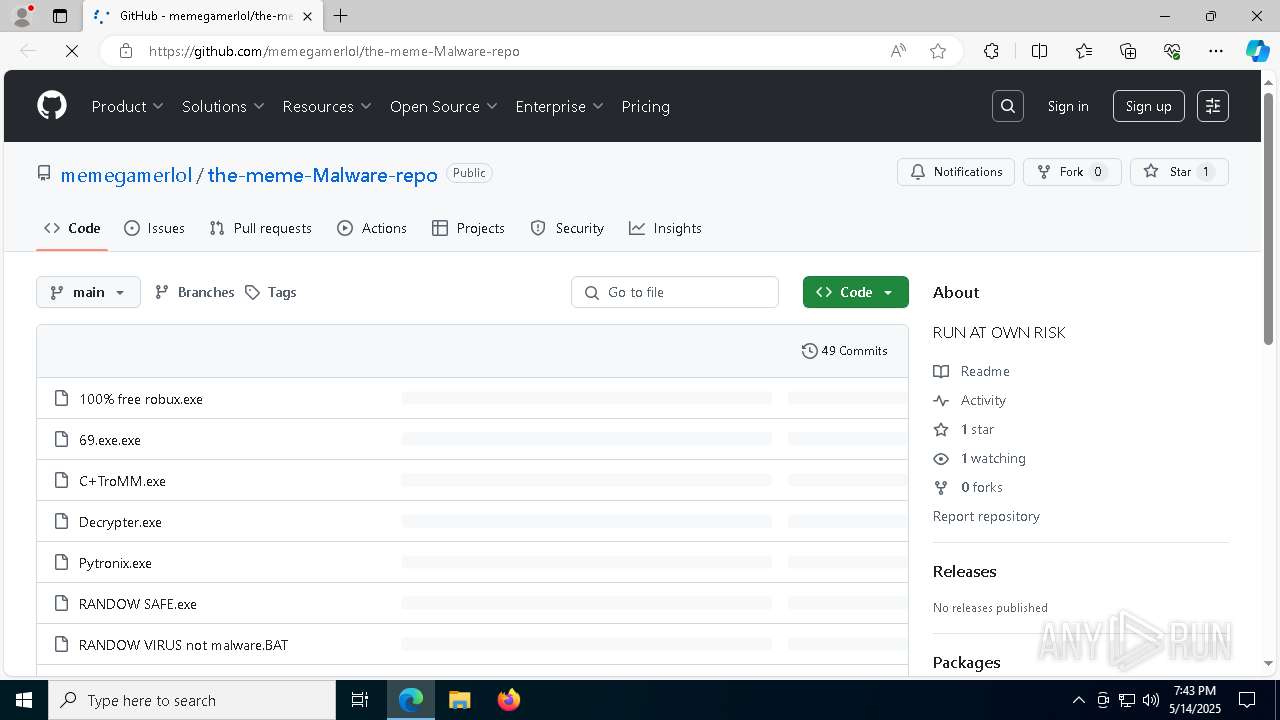
Task: Click the Edge profile icon
Action: tap(22, 16)
